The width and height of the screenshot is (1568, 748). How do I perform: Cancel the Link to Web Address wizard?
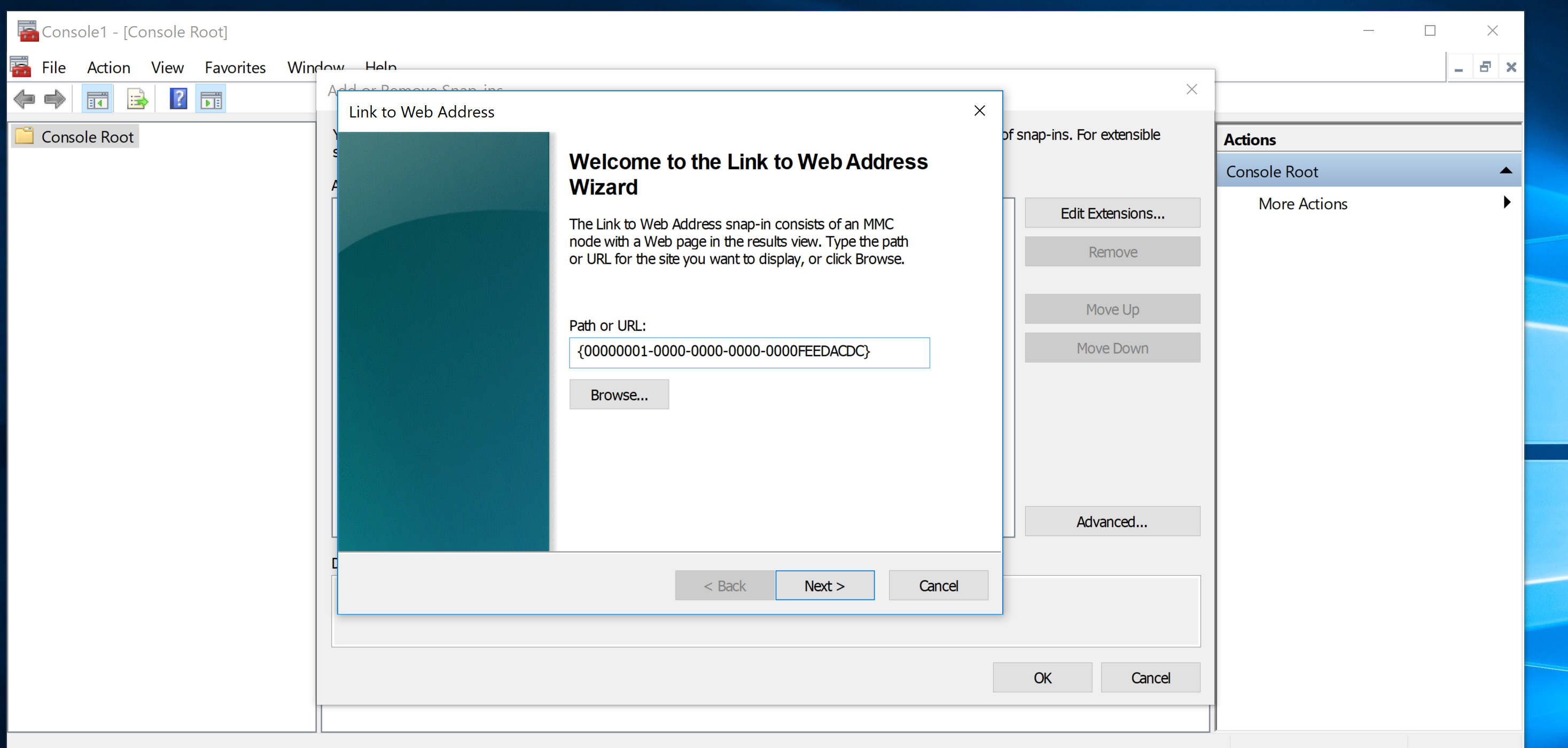coord(938,585)
